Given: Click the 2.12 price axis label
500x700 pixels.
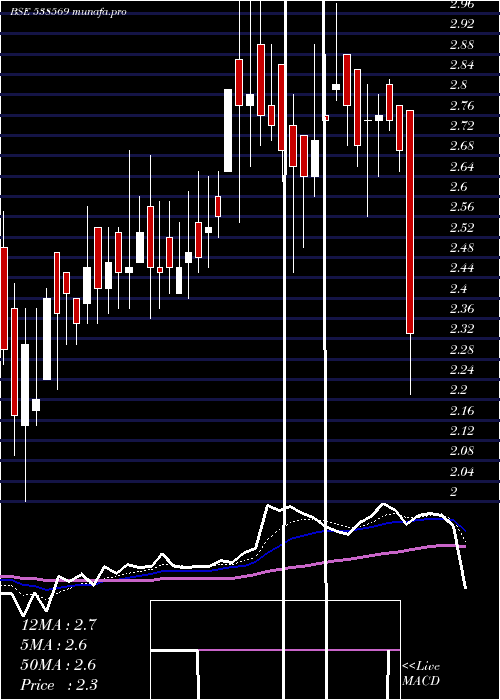Looking at the screenshot, I should [x=462, y=431].
